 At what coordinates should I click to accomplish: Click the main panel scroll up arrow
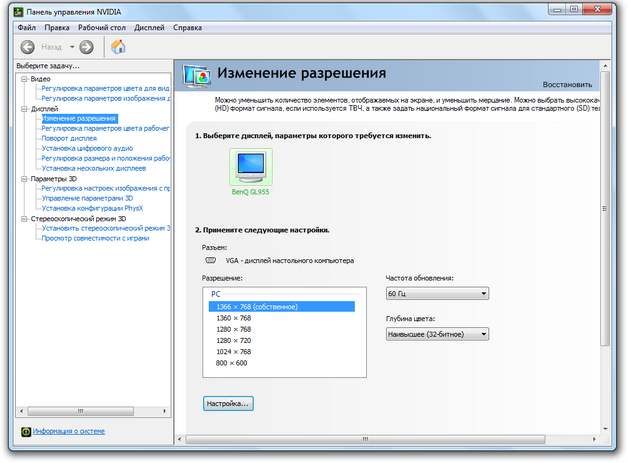pyautogui.click(x=605, y=66)
